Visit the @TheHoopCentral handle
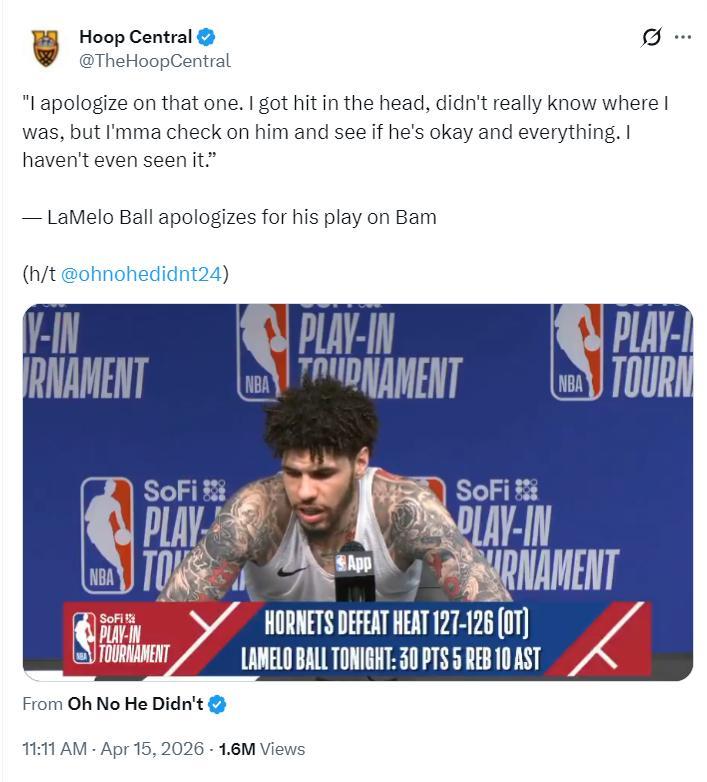This screenshot has width=707, height=782. (x=154, y=61)
